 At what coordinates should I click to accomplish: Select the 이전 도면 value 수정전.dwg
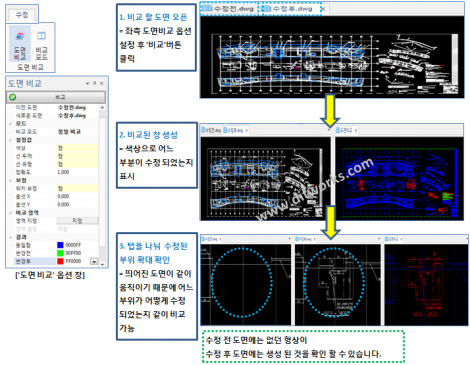[72, 107]
